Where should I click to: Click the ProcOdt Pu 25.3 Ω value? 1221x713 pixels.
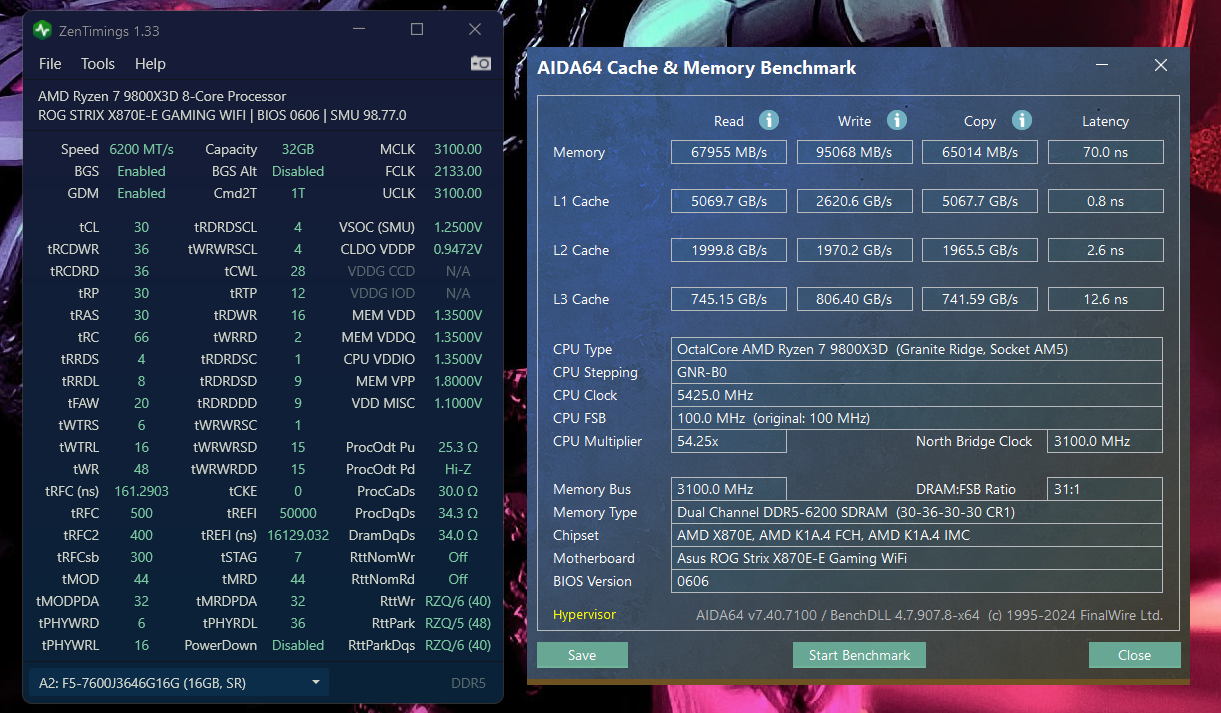pos(458,447)
